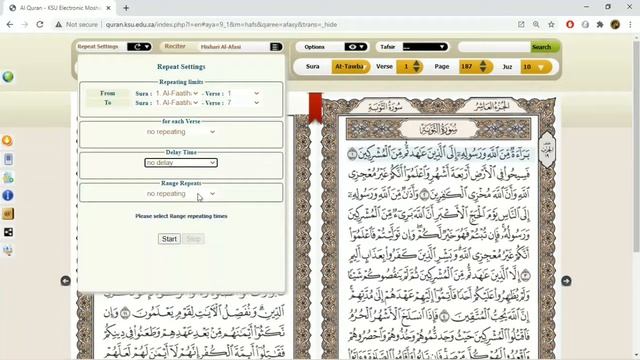The height and width of the screenshot is (360, 640).
Task: Open the To Sura dropdown
Action: (x=177, y=103)
